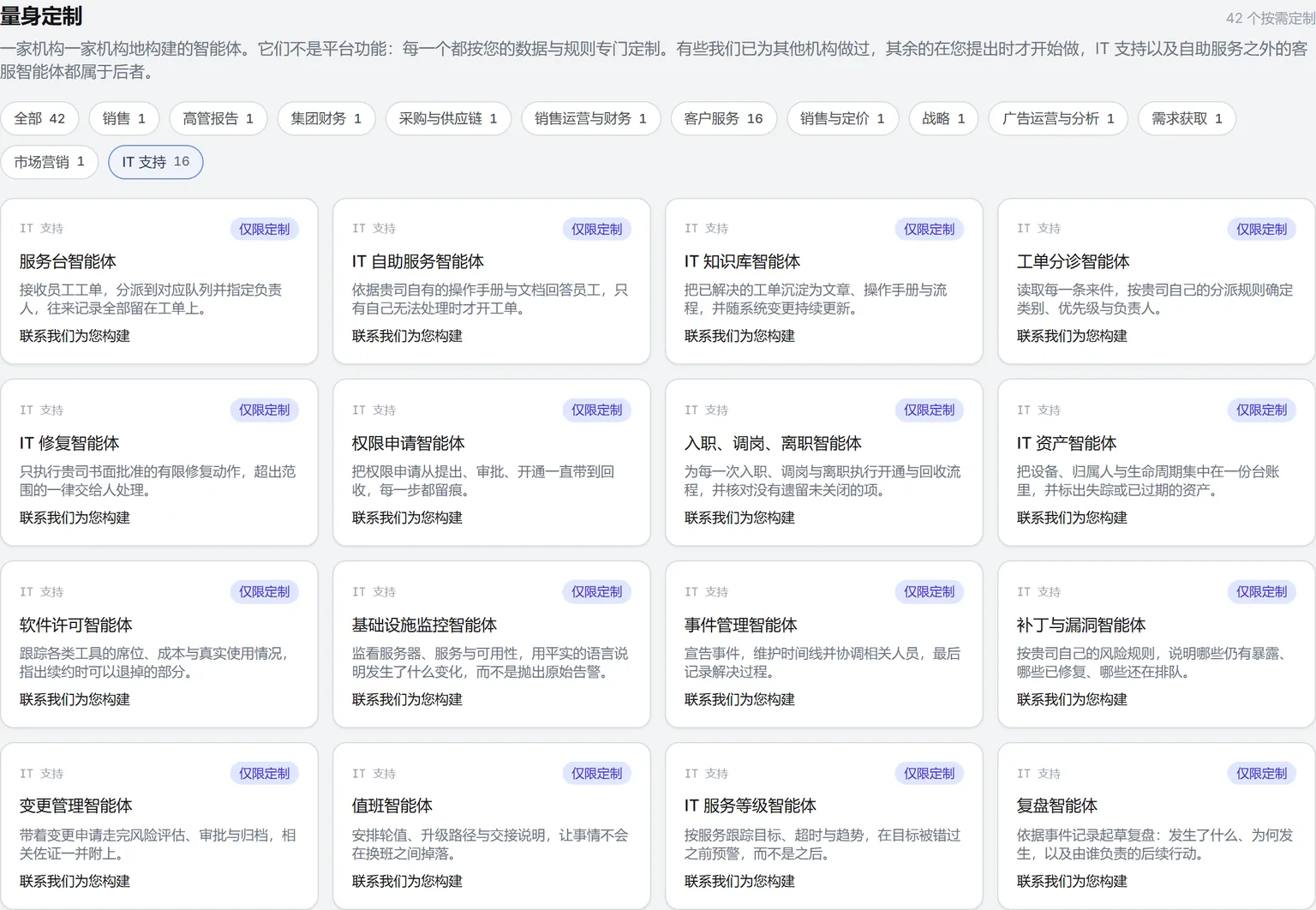Screen dimensions: 1316x910
Task: Open the 变更管理智能体 card title
Action: pos(76,805)
